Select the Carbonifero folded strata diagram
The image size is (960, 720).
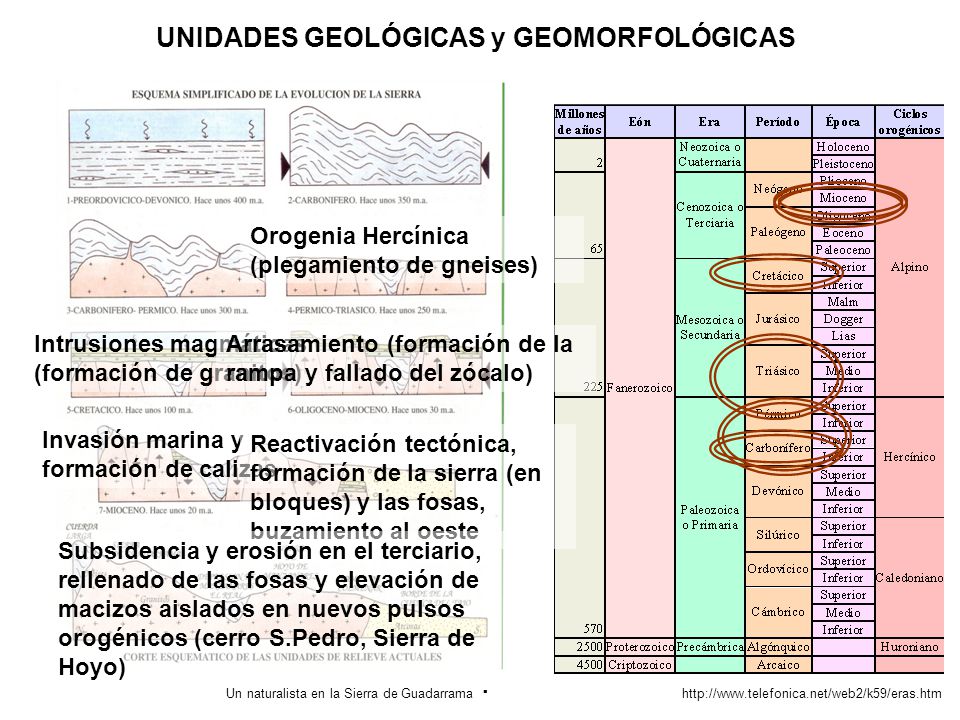[x=385, y=147]
